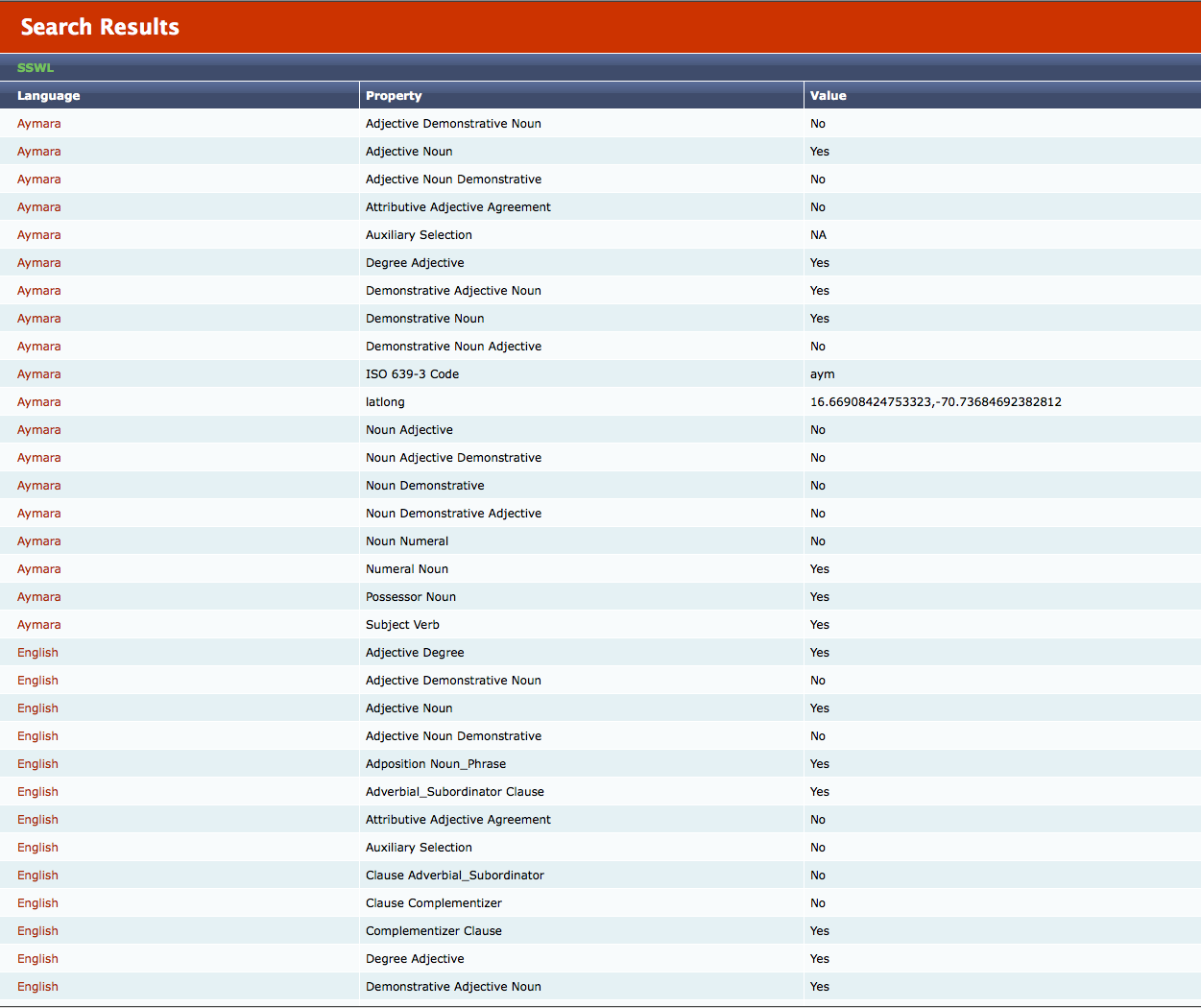Open Aymara link in Auxiliary Selection row

(39, 235)
